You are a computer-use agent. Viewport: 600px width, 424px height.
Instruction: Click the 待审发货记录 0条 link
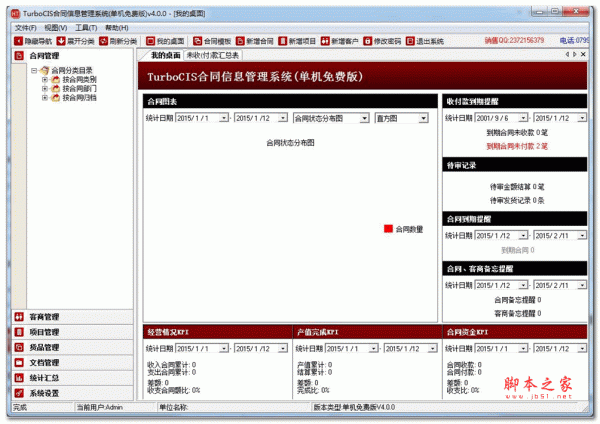coord(517,200)
